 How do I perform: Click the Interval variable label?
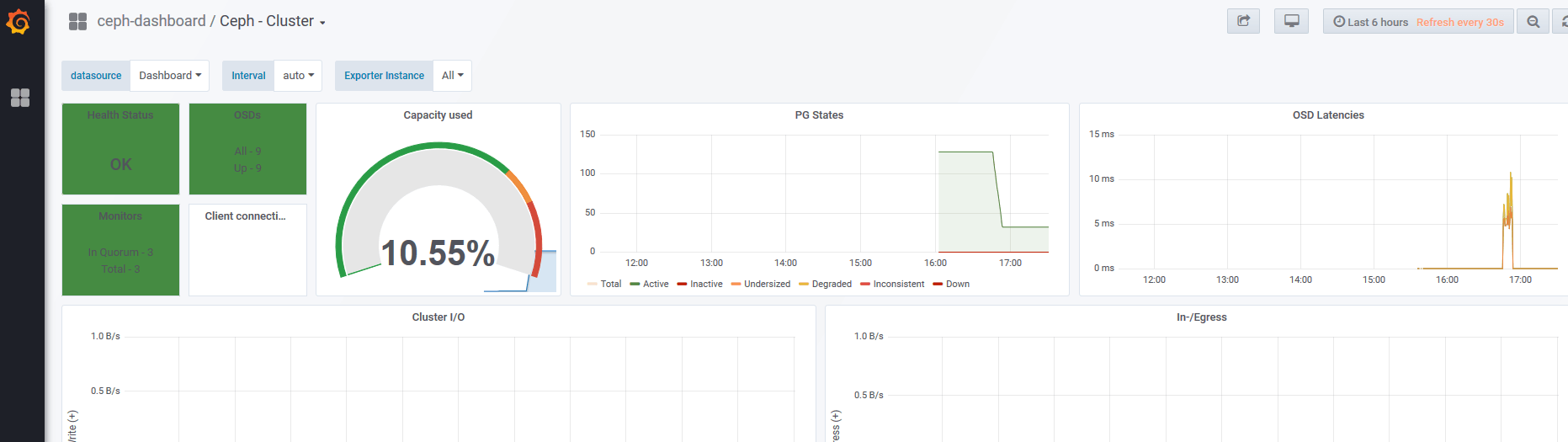248,76
